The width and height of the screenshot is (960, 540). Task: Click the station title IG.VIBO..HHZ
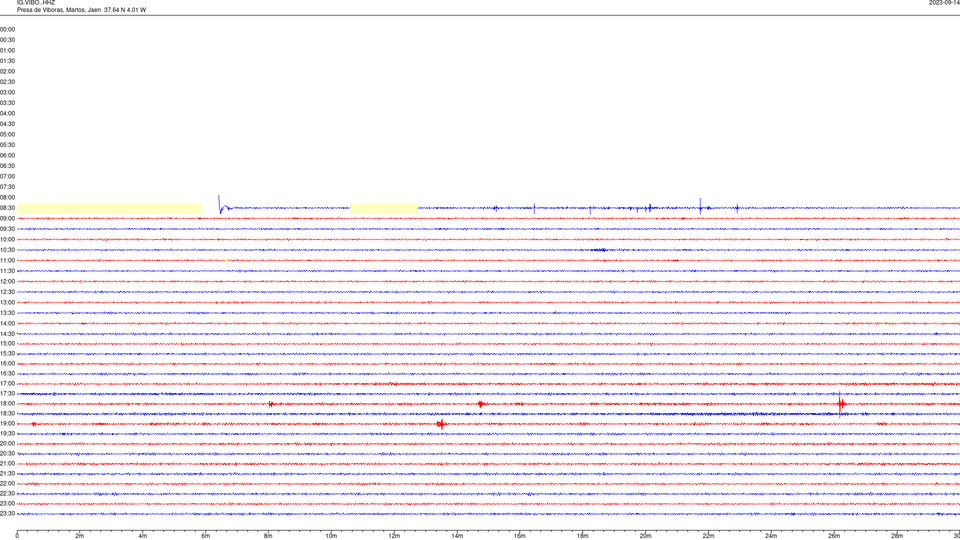tap(36, 3)
